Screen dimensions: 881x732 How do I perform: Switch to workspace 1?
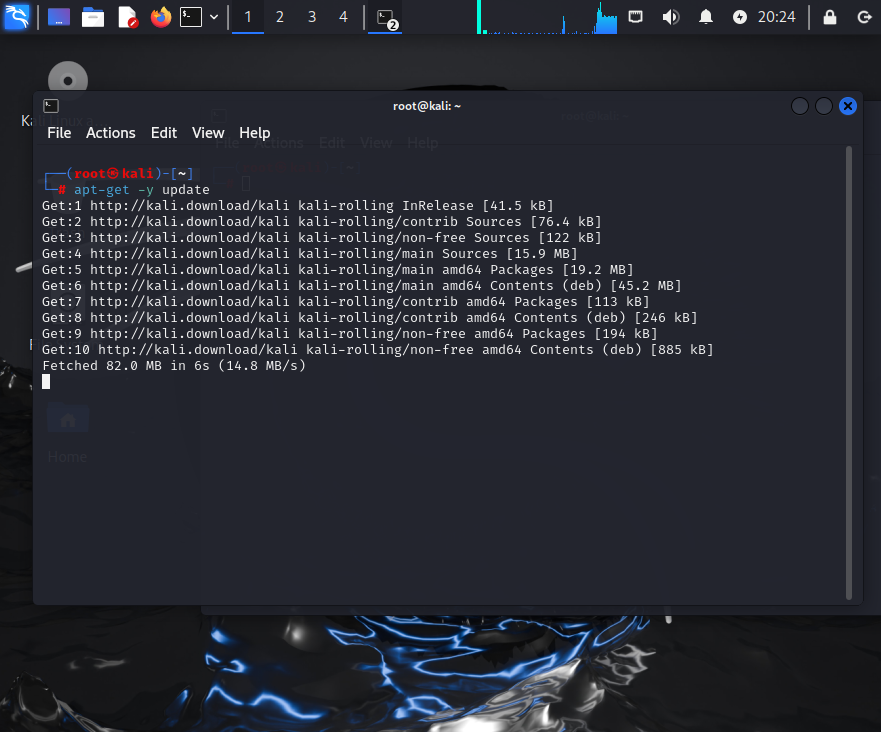tap(248, 17)
